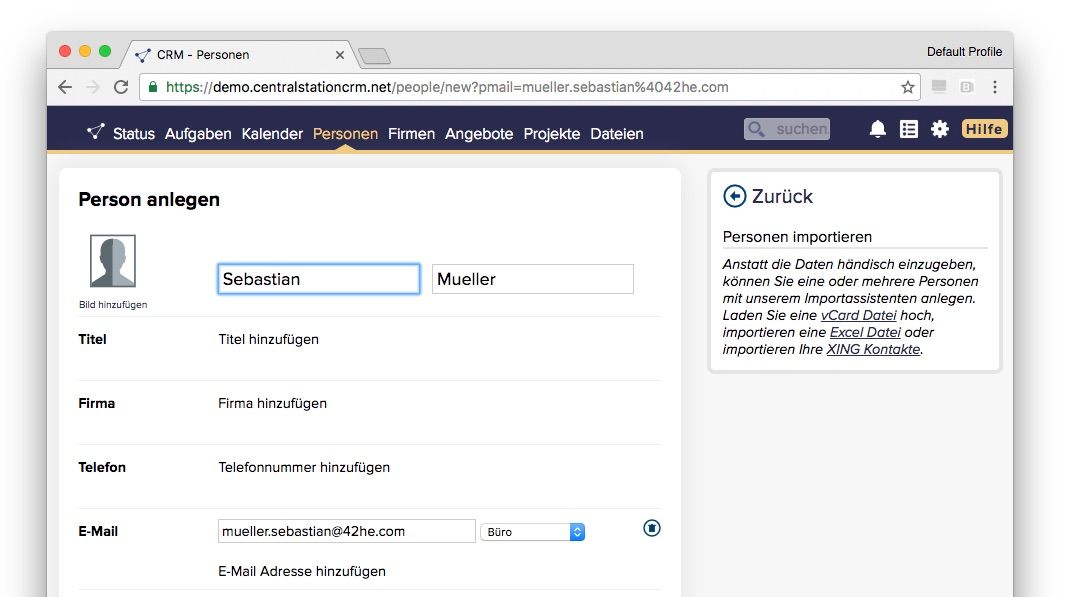Viewport: 1069px width, 597px height.
Task: Focus the last name field containing Mueller
Action: coord(532,279)
